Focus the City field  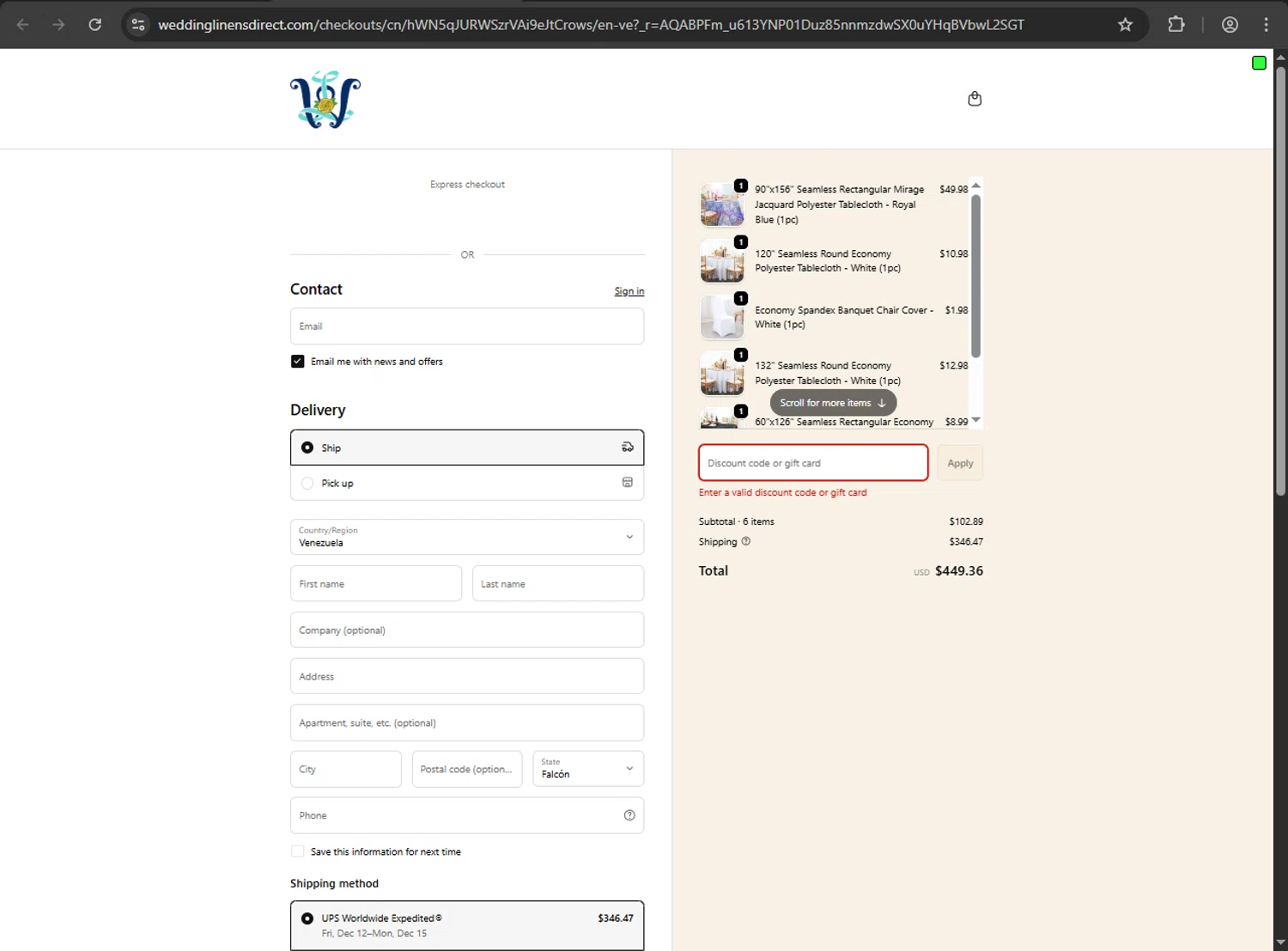click(x=346, y=769)
